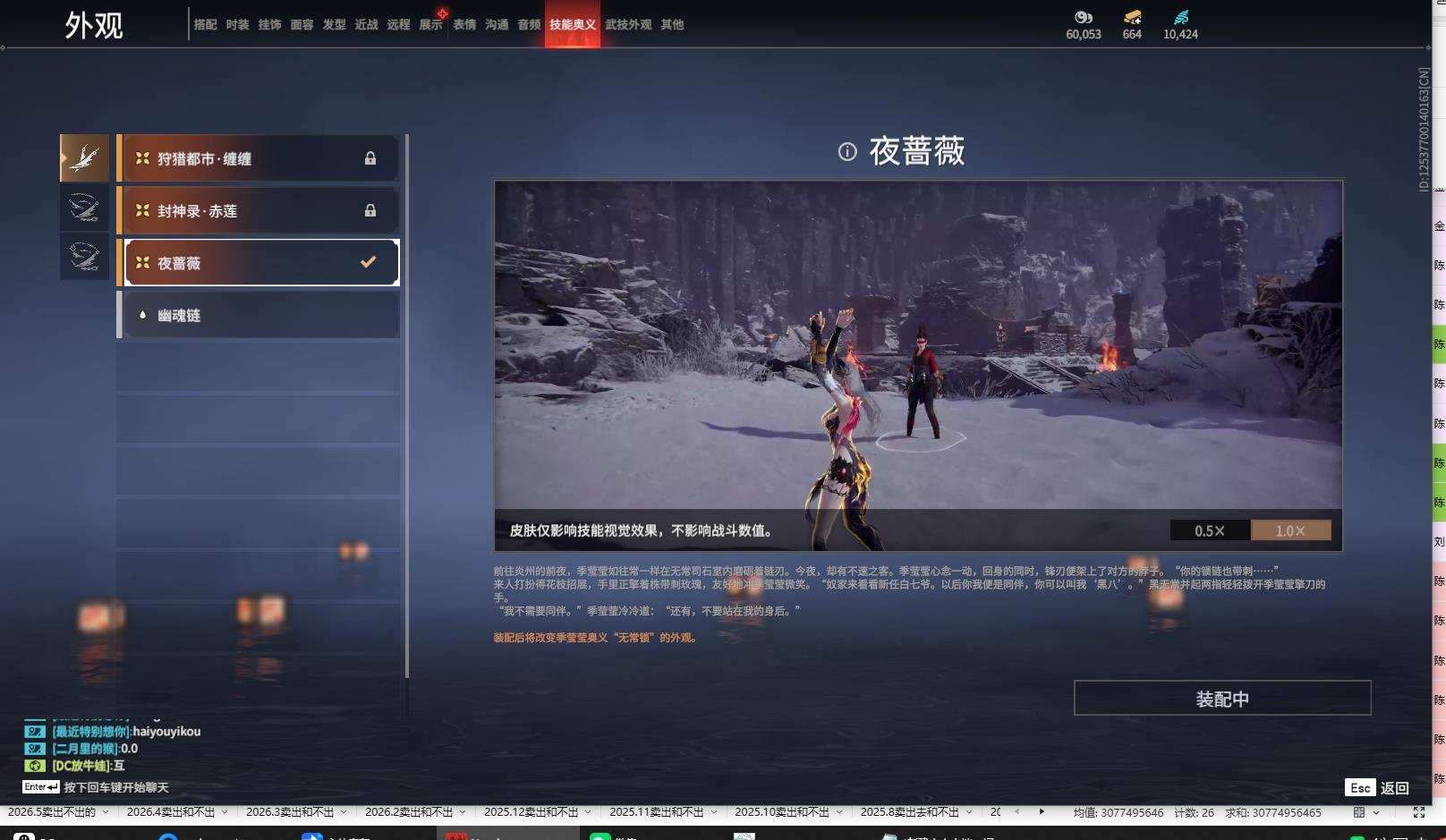Open the 音频 tab
This screenshot has width=1446, height=840.
point(529,24)
